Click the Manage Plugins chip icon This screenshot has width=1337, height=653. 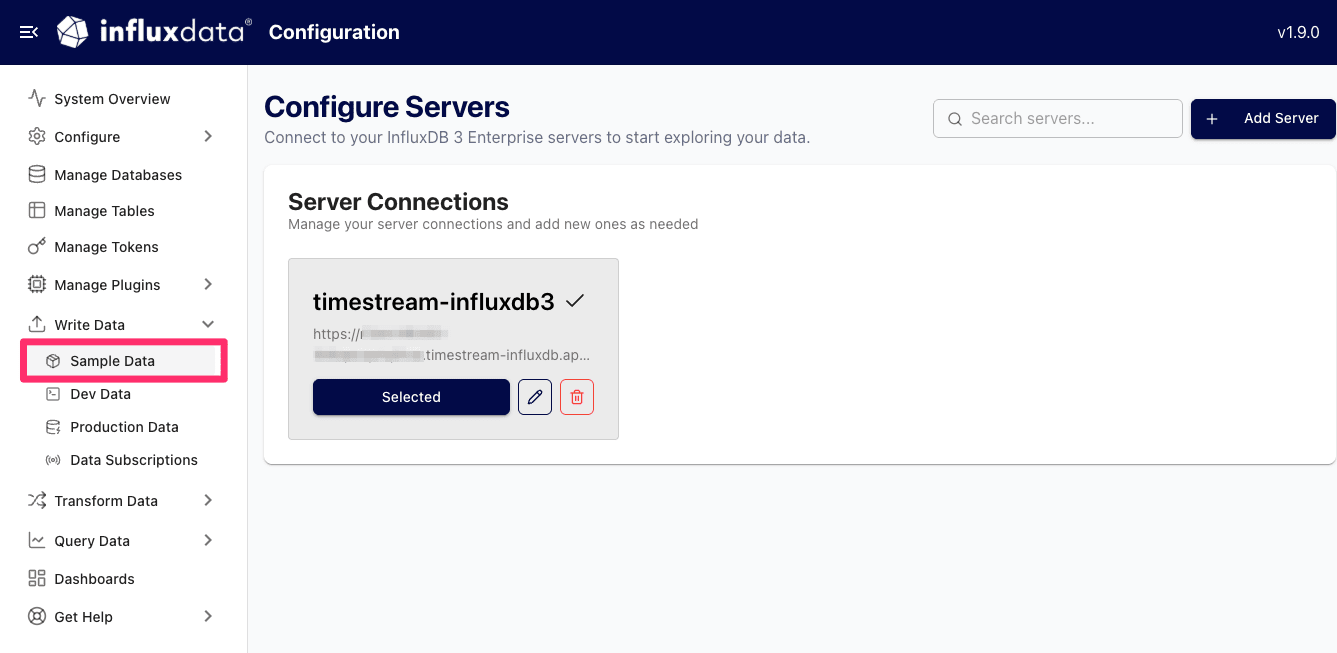point(37,284)
